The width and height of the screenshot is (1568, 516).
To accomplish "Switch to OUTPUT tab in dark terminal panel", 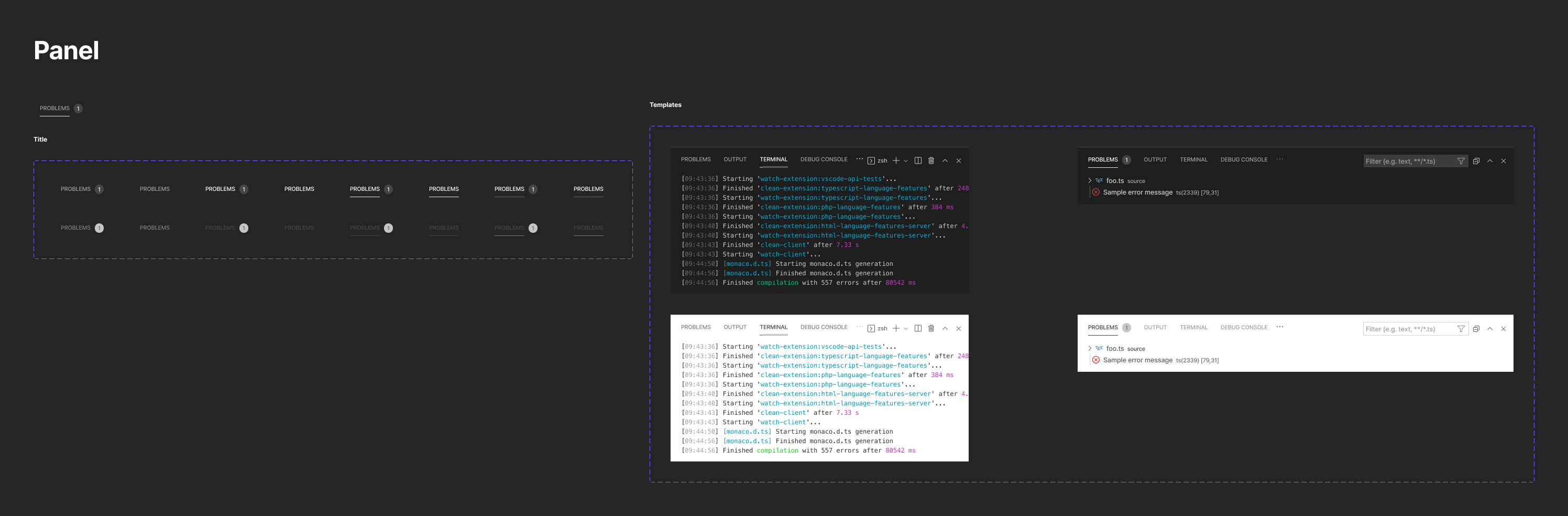I will [734, 159].
